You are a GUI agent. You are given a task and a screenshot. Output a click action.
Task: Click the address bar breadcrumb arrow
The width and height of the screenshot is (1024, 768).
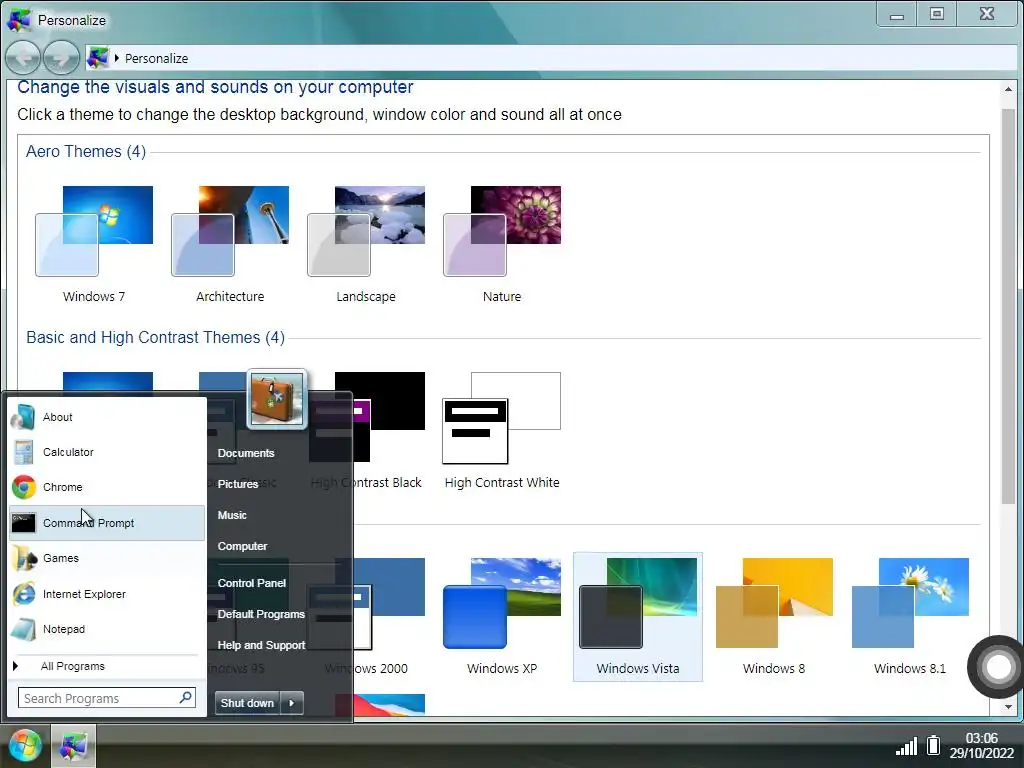coord(117,58)
